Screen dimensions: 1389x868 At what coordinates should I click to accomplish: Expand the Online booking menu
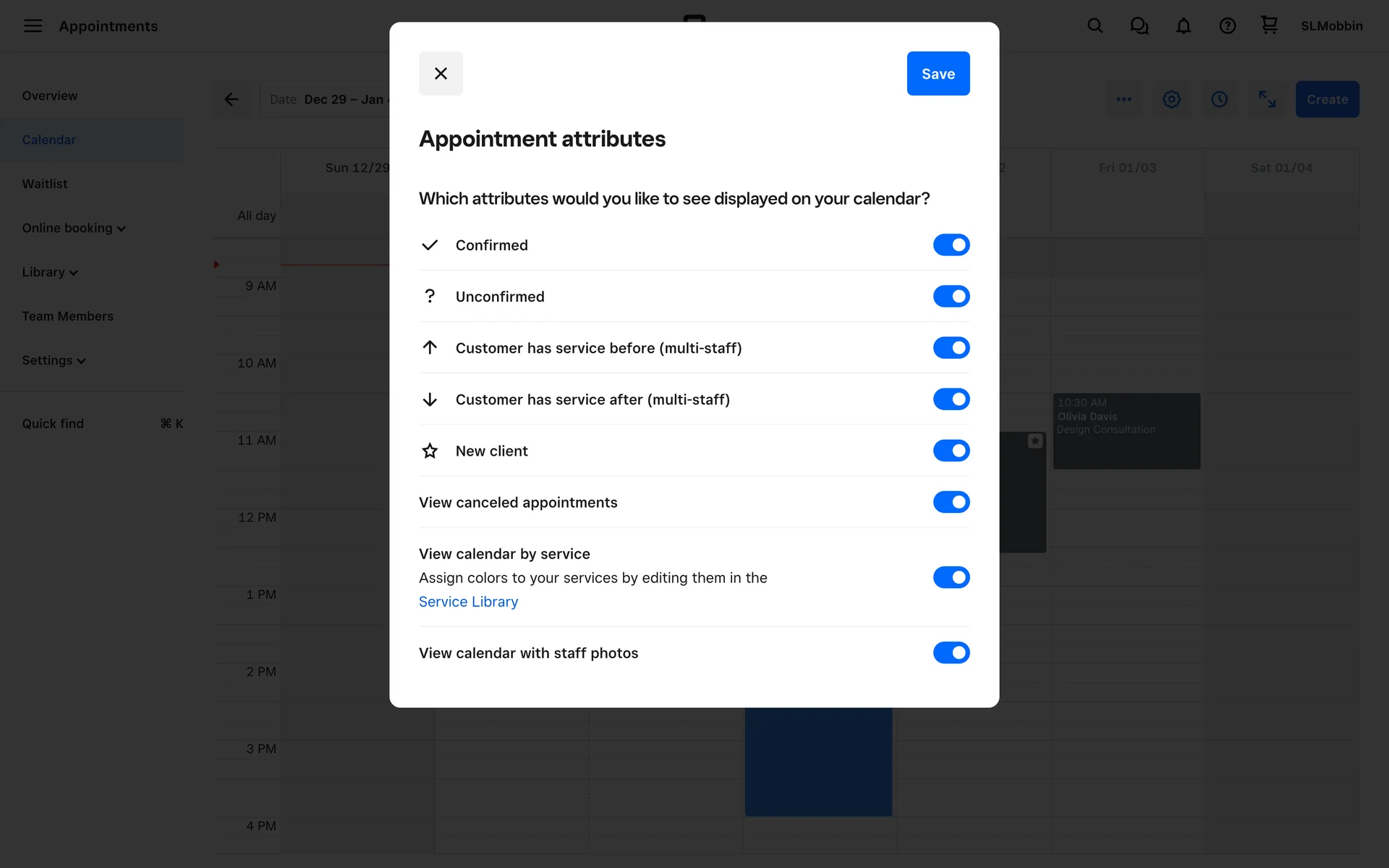tap(74, 228)
